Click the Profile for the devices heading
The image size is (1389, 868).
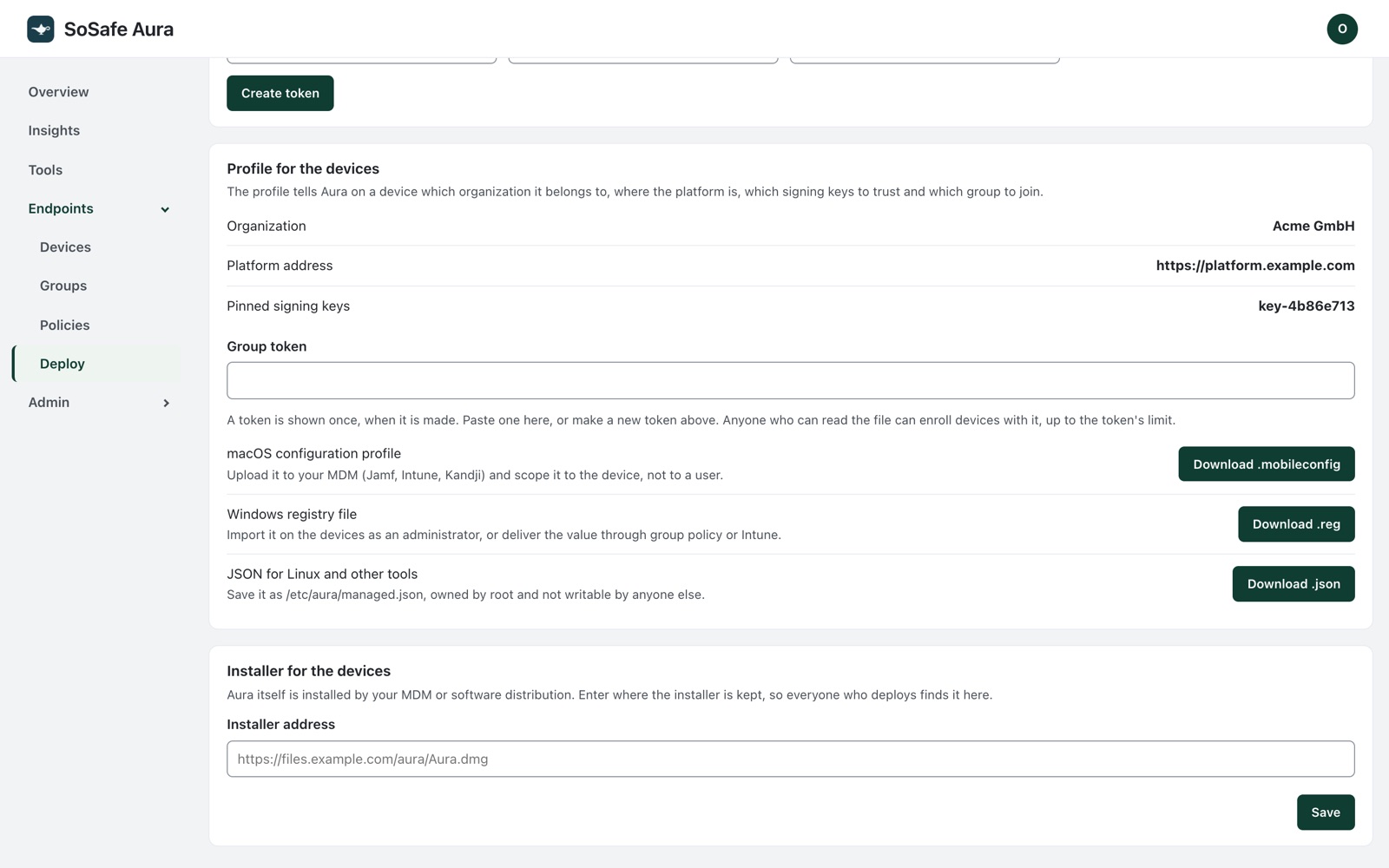pos(303,168)
